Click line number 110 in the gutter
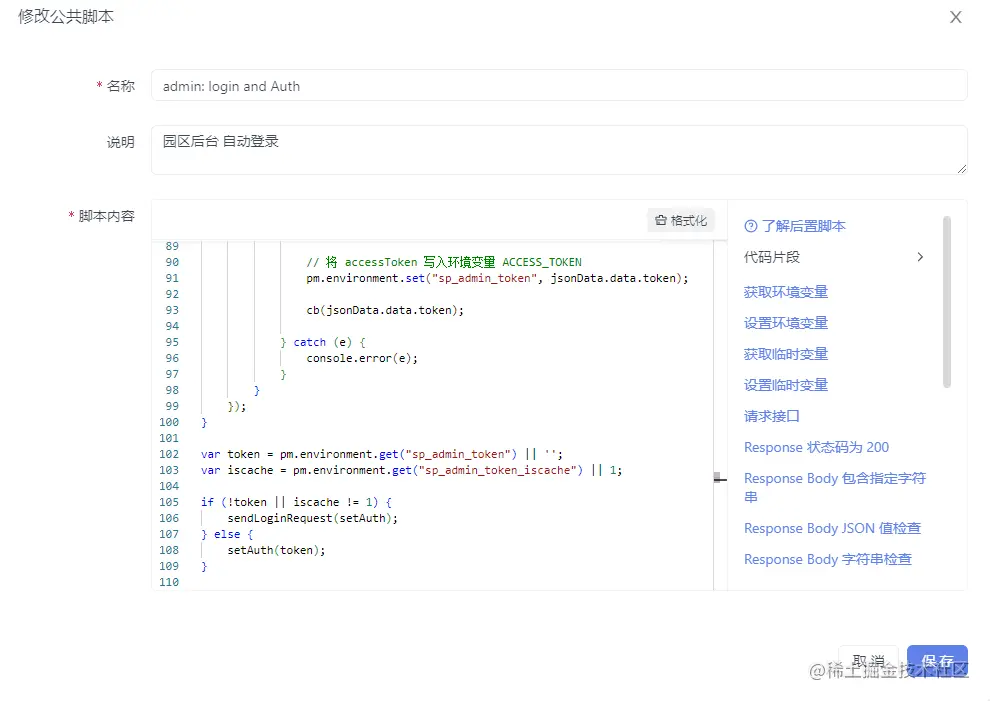990x701 pixels. pos(169,582)
